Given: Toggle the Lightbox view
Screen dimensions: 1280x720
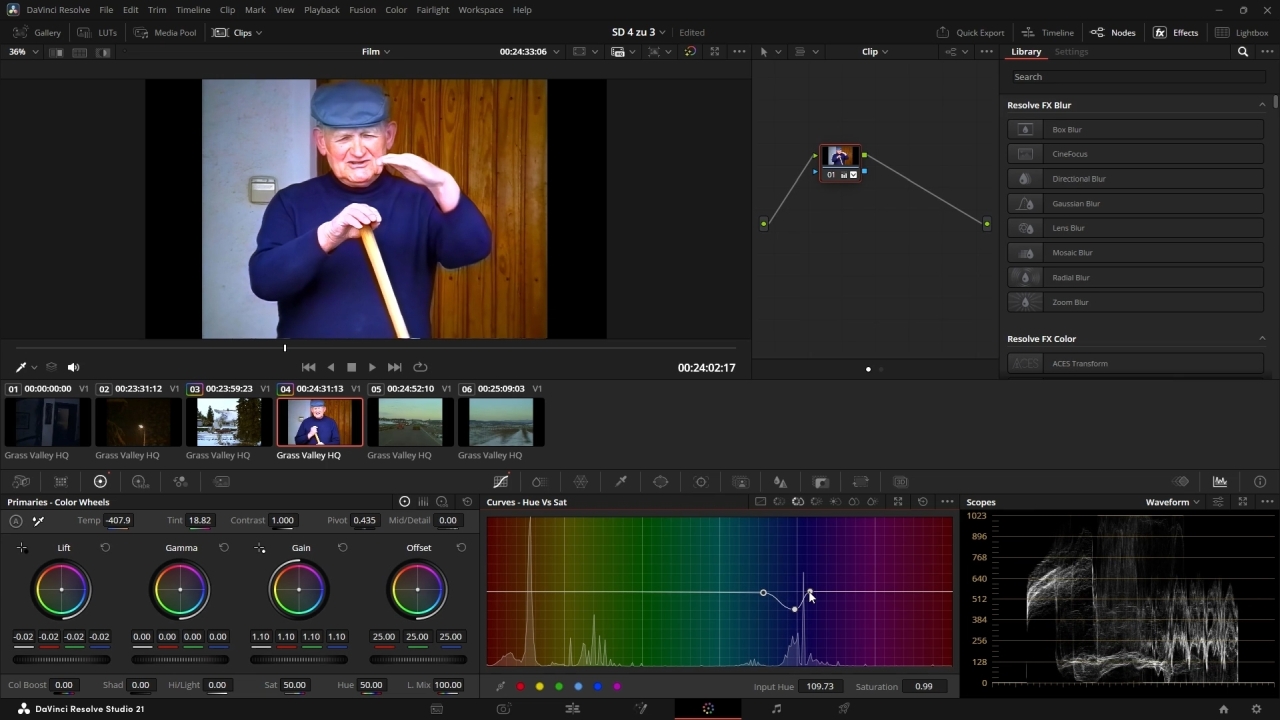Looking at the screenshot, I should point(1241,32).
